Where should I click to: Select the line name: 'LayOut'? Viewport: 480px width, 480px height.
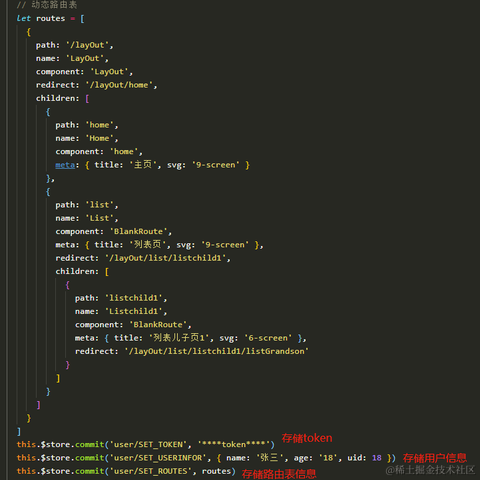click(x=72, y=58)
